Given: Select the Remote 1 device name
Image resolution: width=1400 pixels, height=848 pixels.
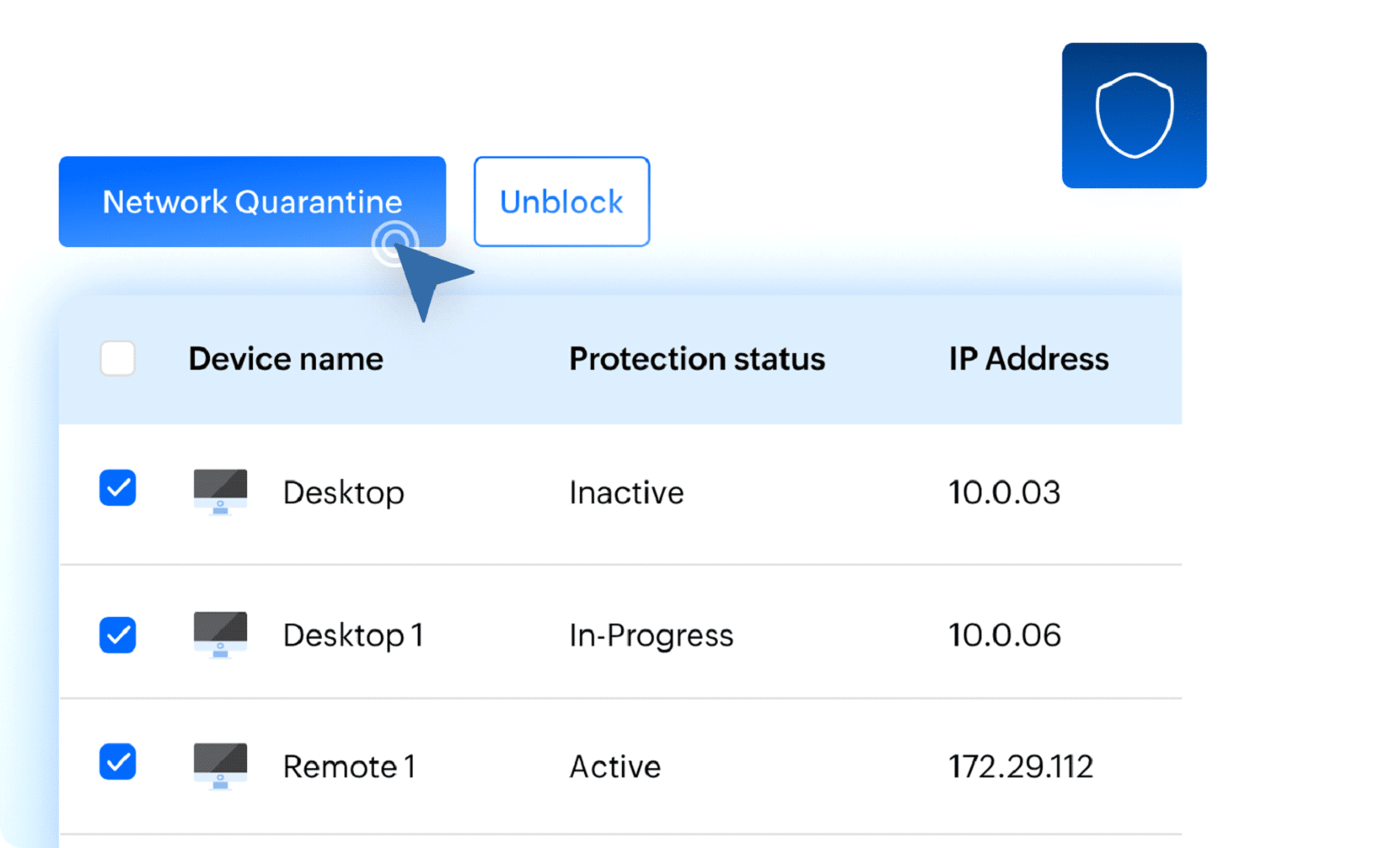Looking at the screenshot, I should (x=349, y=766).
